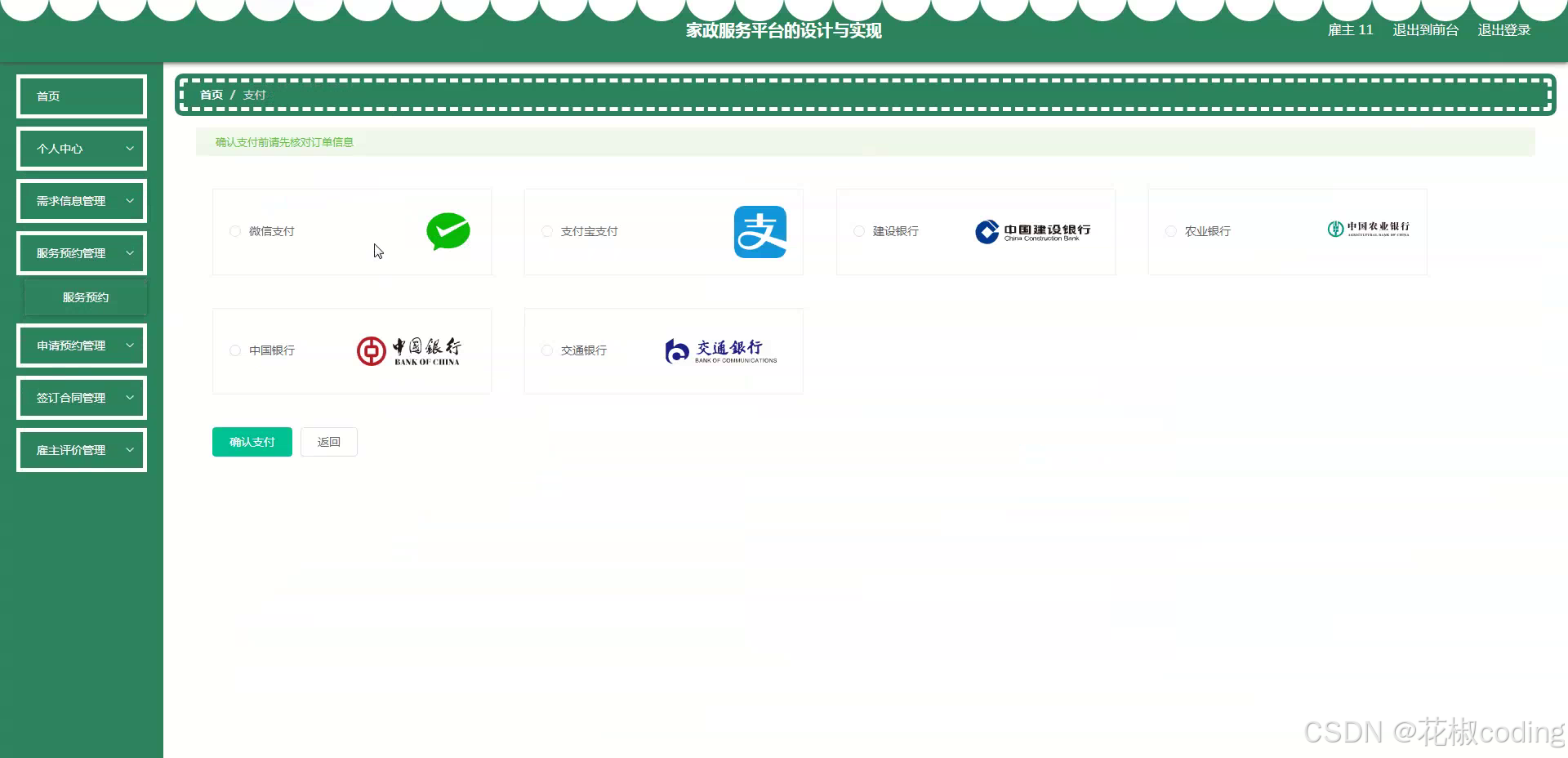Click the Alipay blue logo icon
Viewport: 1568px width, 758px height.
tap(760, 231)
